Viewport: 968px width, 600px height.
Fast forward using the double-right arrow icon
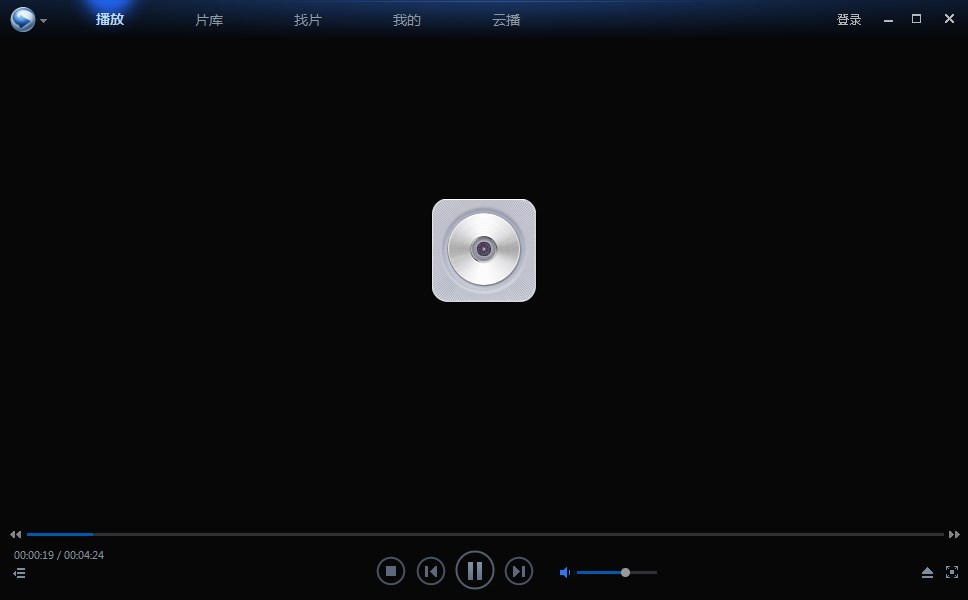(x=954, y=535)
